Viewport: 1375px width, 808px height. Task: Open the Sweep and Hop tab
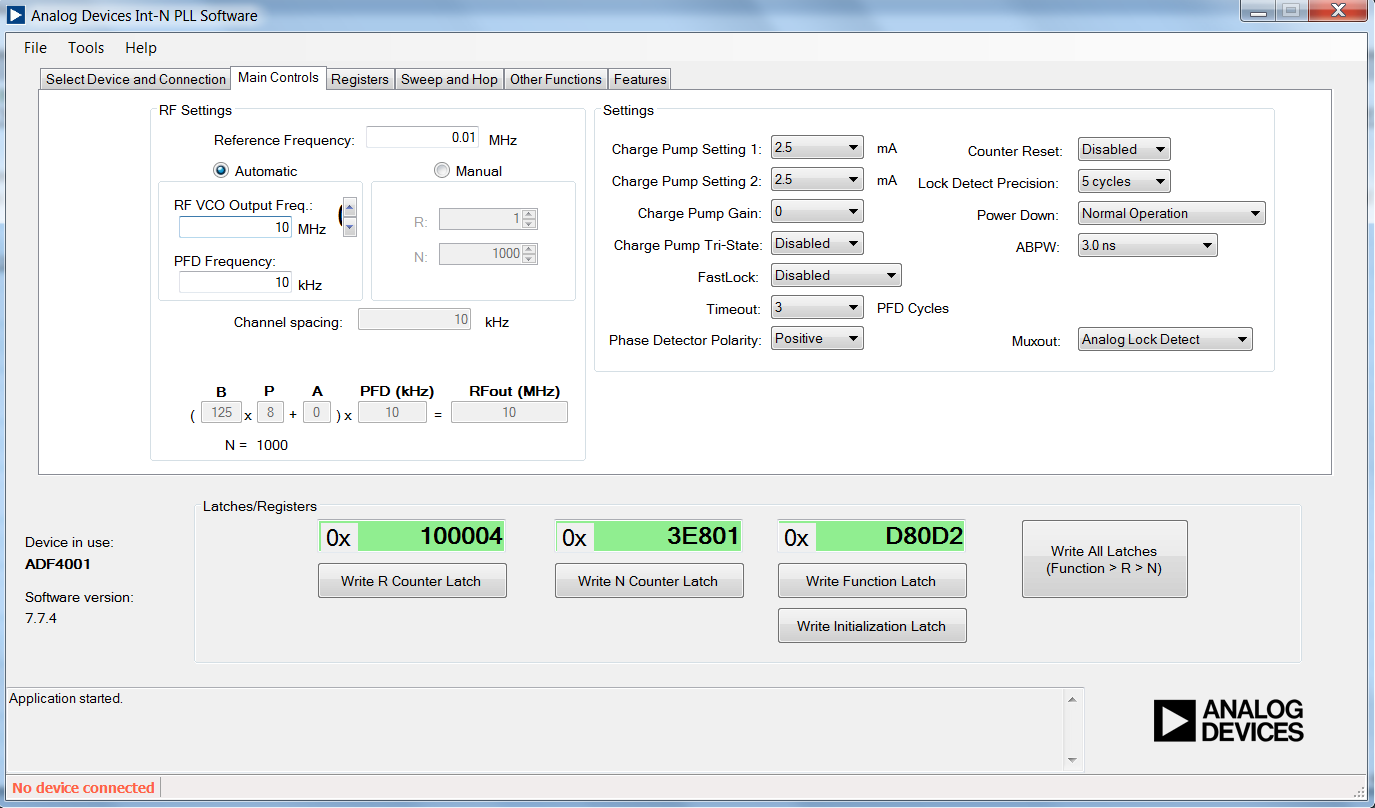tap(449, 79)
